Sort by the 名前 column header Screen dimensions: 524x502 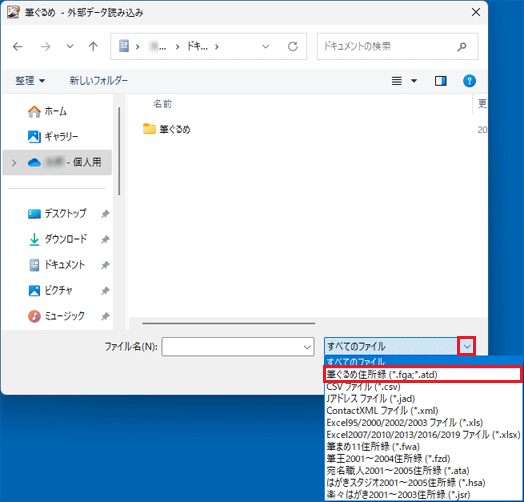tap(162, 104)
